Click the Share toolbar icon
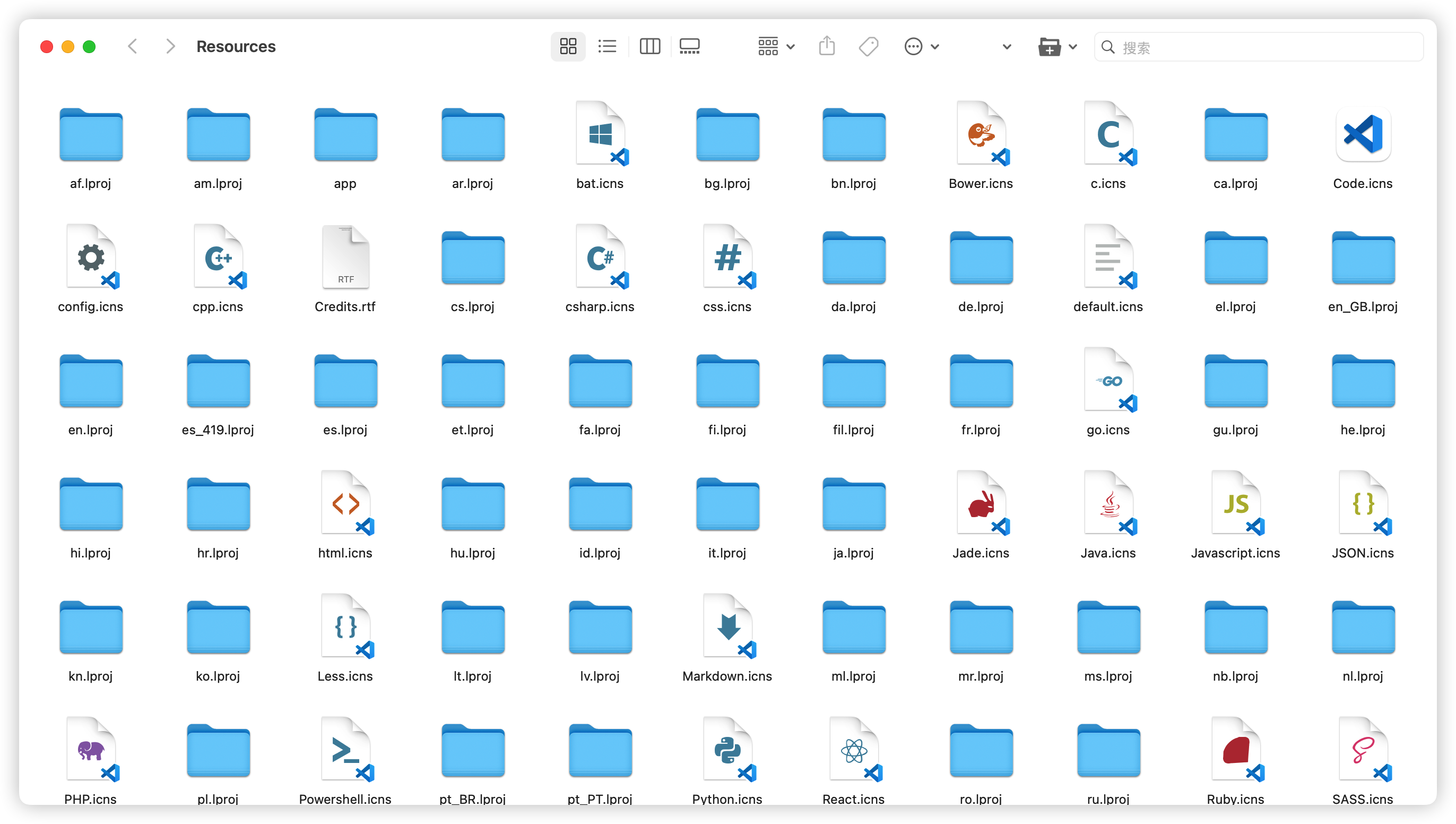 click(x=827, y=46)
